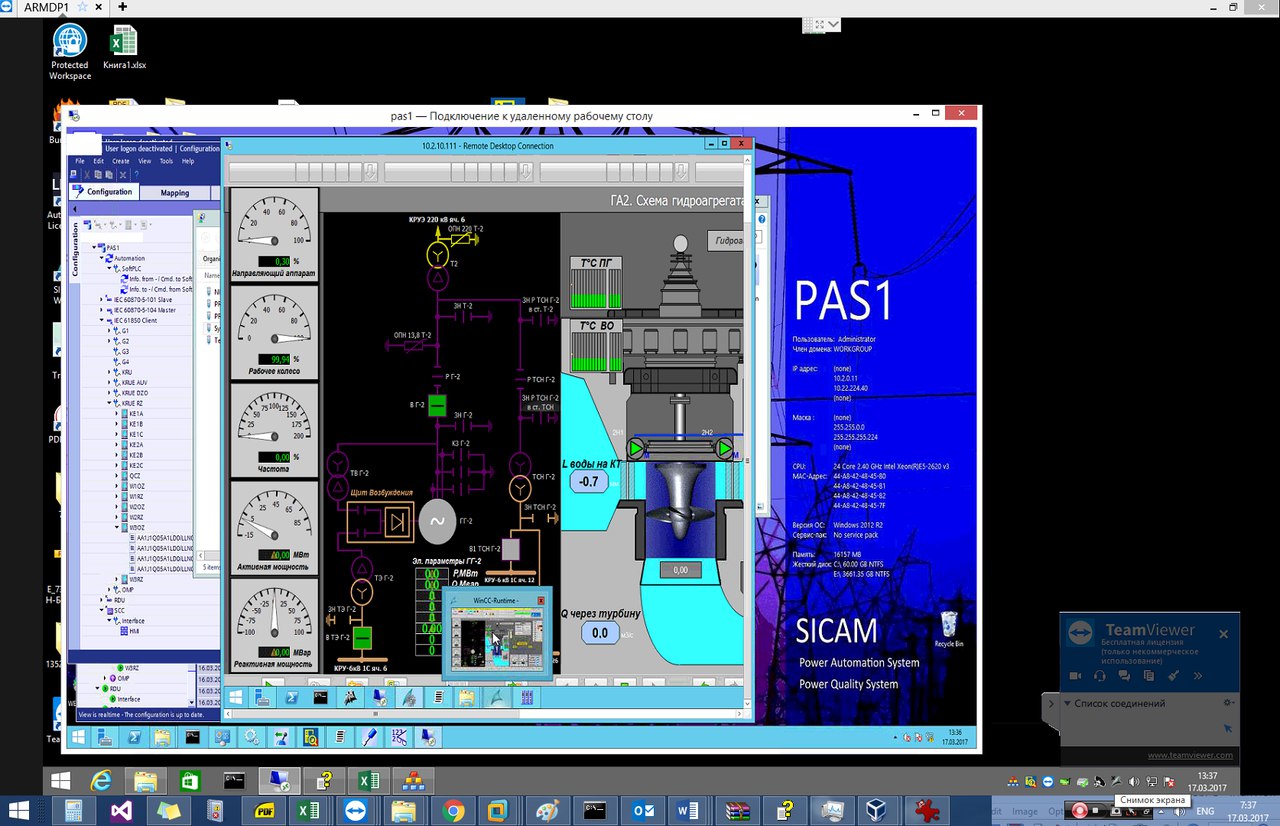Open Google Chrome from the taskbar

453,810
